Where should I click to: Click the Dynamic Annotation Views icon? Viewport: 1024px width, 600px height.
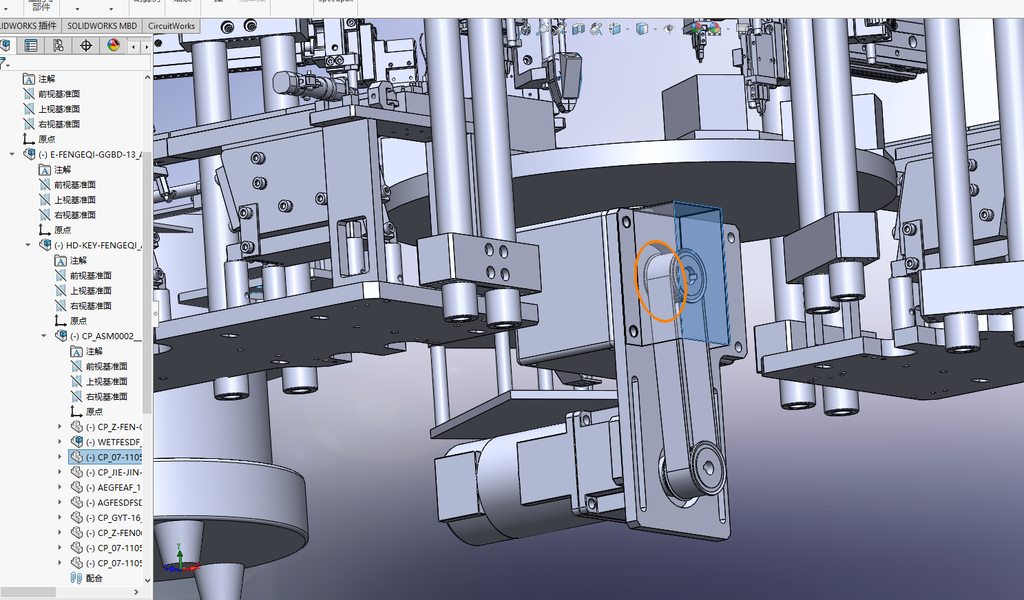pos(596,29)
